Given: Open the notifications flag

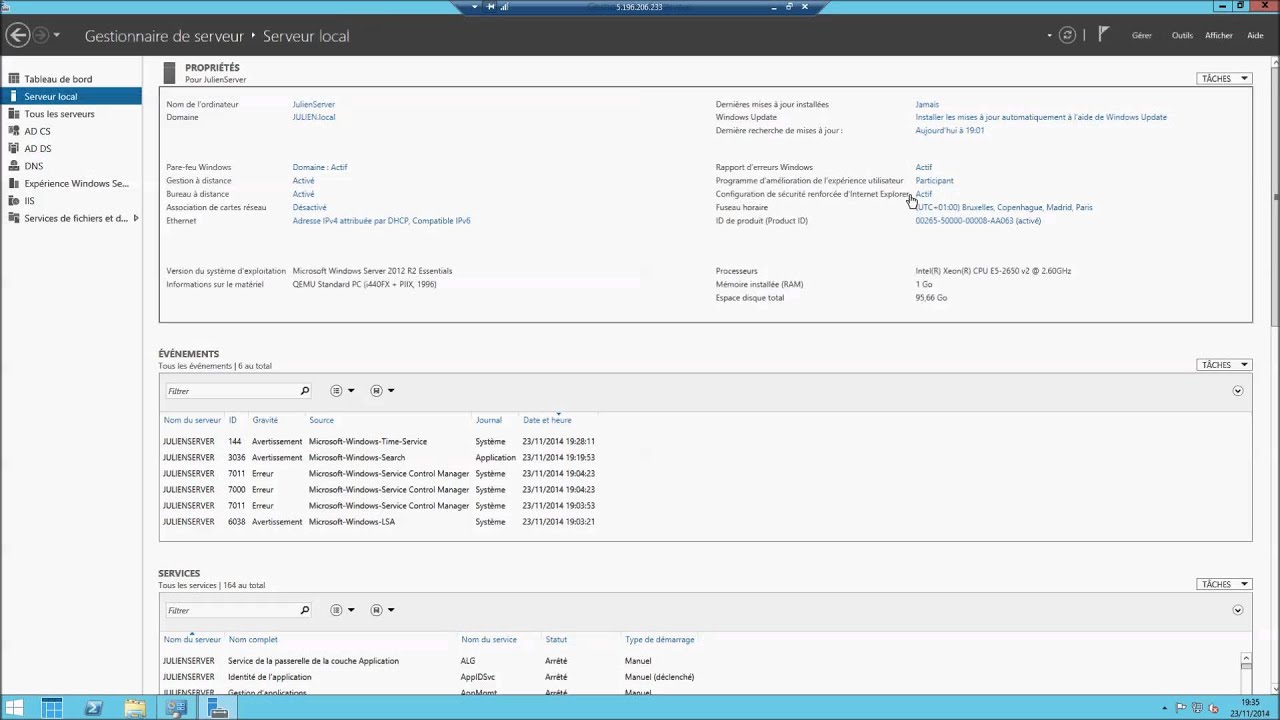Looking at the screenshot, I should [1103, 35].
